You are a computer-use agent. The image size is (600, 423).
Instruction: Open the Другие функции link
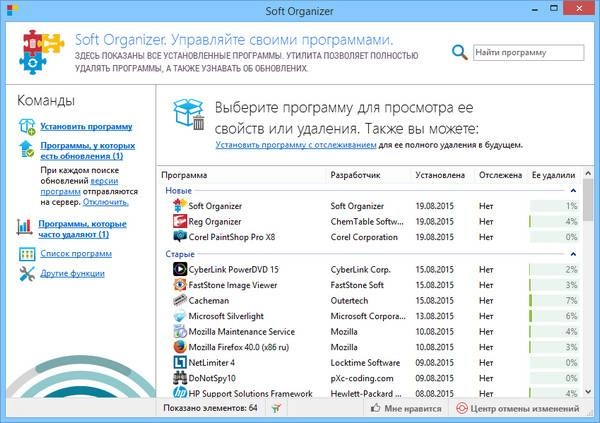tap(72, 273)
